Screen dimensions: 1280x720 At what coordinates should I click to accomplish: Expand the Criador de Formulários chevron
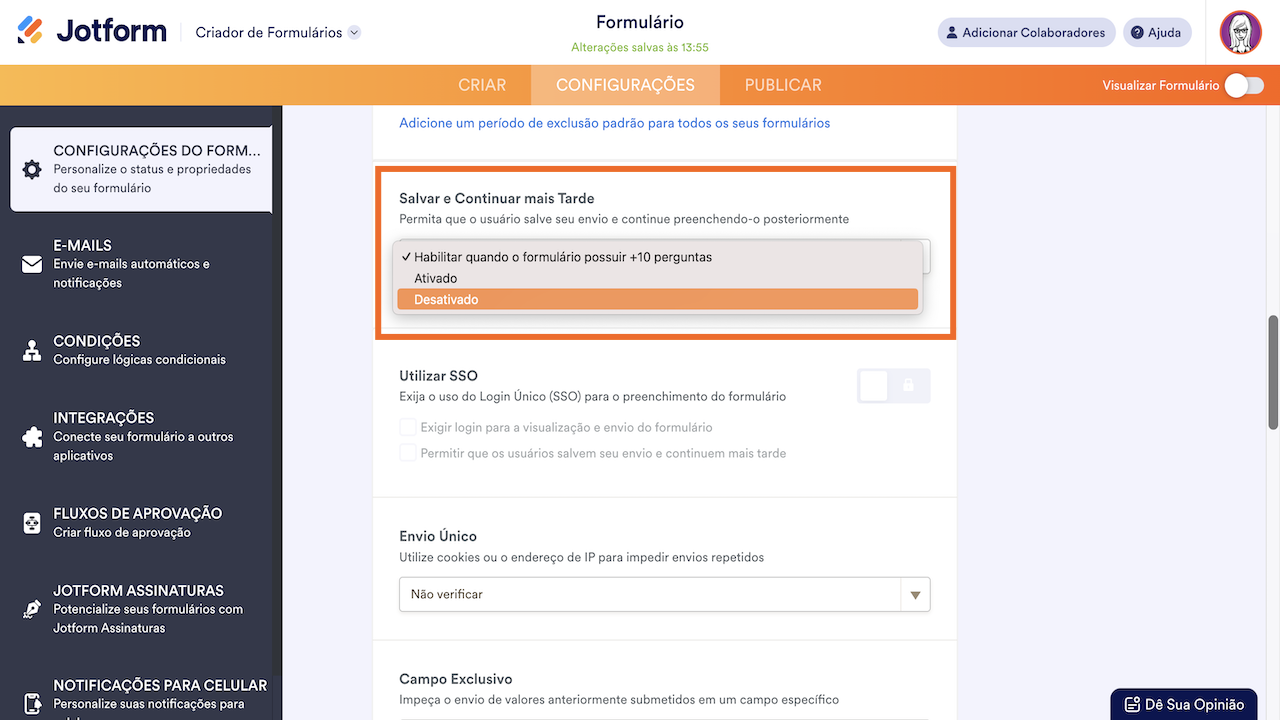point(354,33)
